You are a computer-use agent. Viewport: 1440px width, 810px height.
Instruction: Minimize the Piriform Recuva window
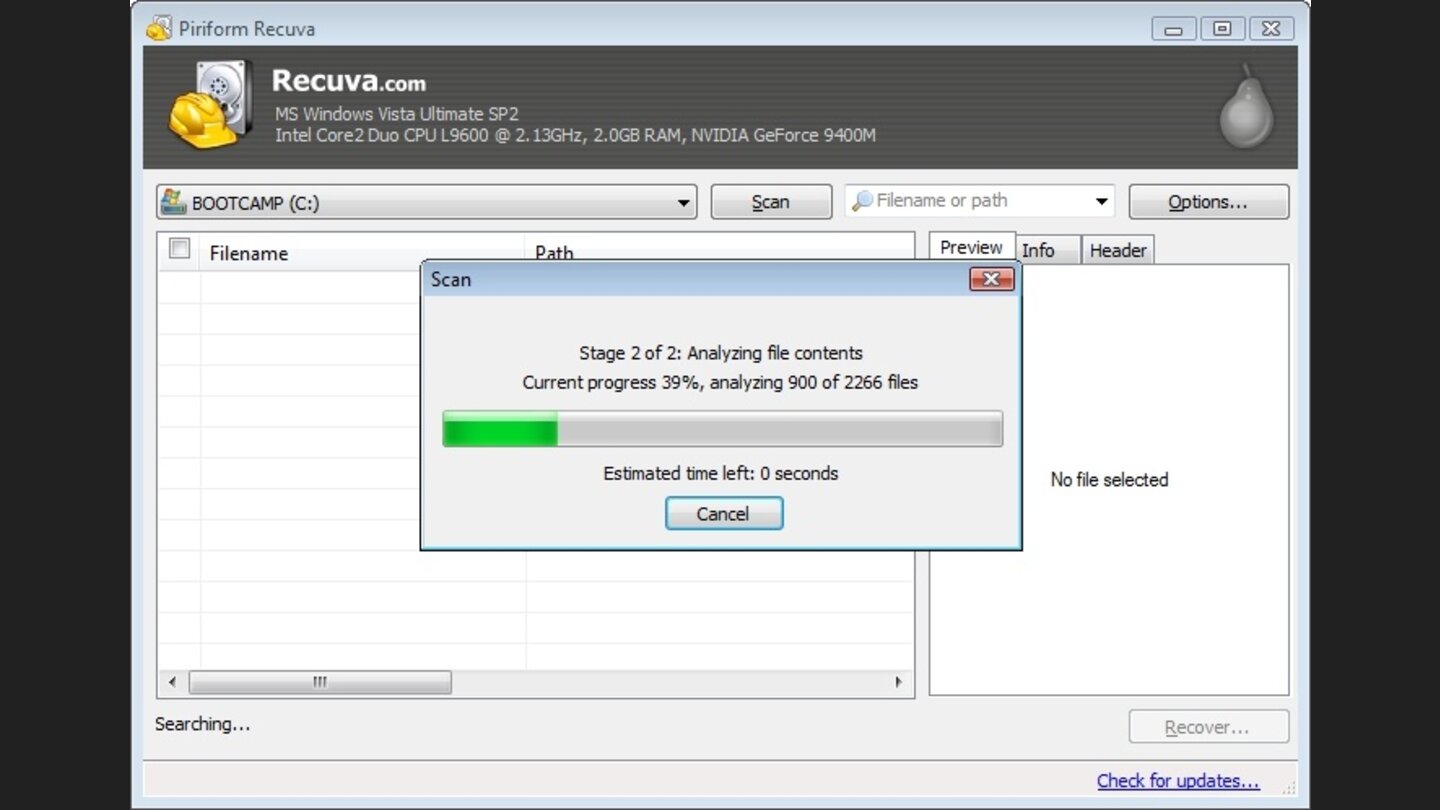pos(1174,29)
